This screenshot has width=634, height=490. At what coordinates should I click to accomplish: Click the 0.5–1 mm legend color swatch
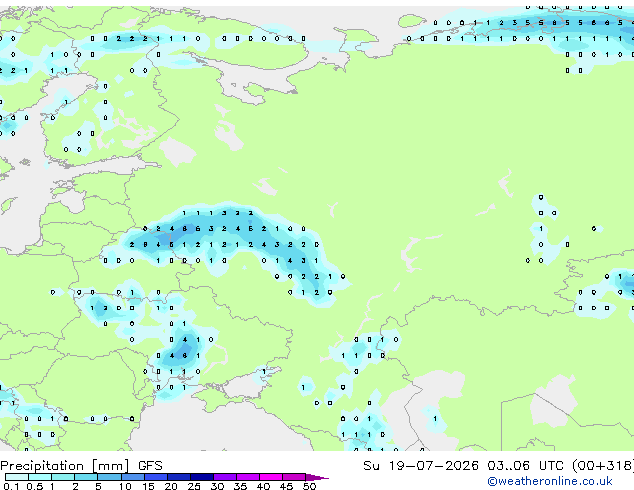pos(40,477)
